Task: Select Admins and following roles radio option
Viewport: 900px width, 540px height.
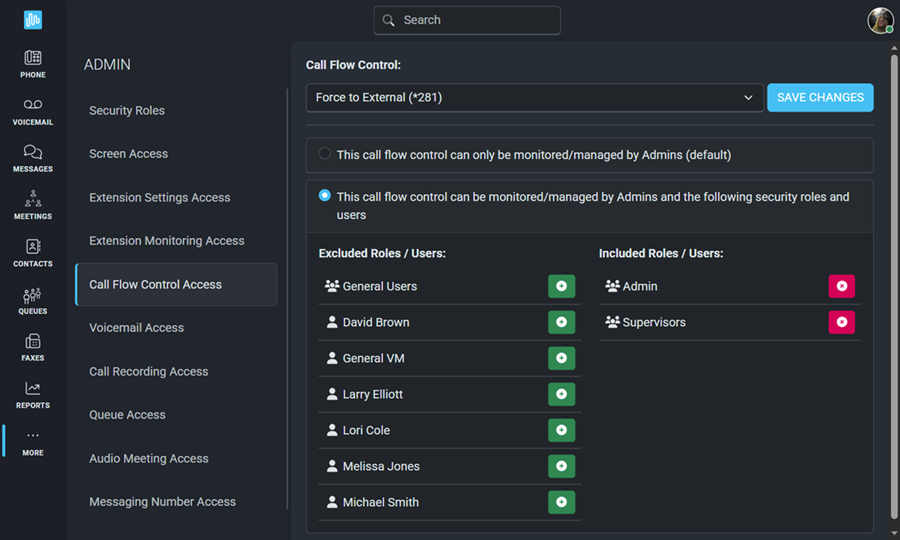Action: 324,195
